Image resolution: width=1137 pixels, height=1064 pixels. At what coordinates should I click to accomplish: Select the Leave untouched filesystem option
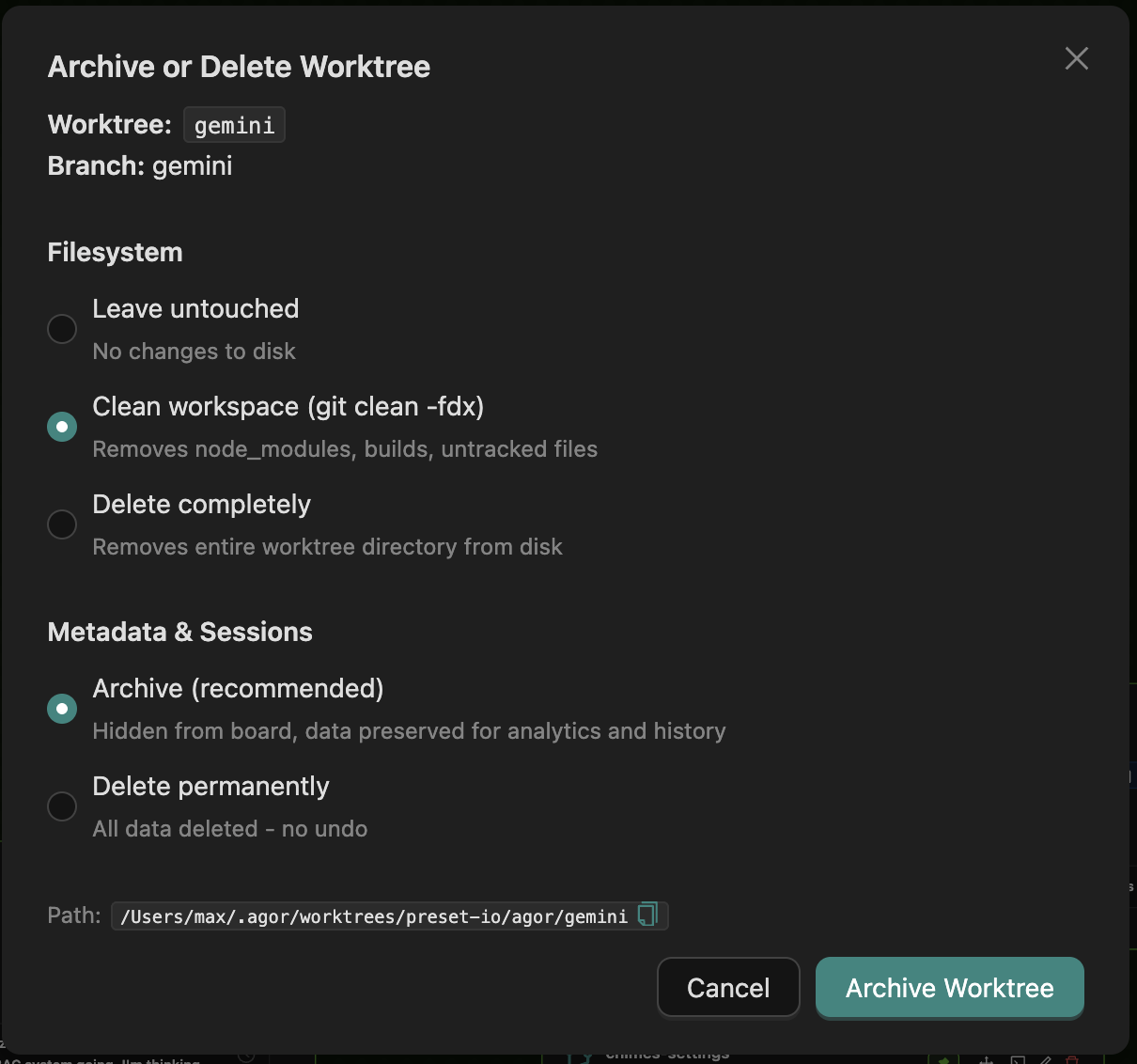point(61,328)
